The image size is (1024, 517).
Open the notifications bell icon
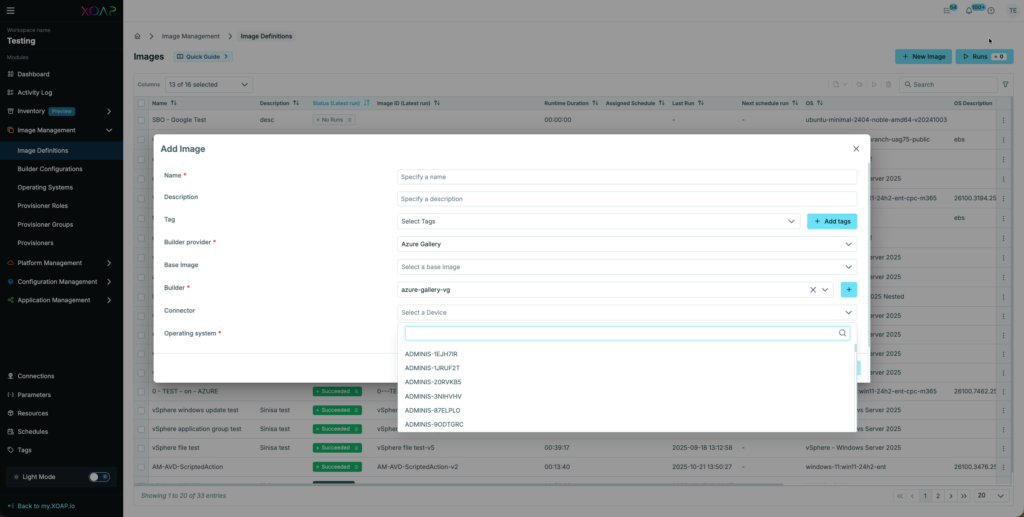(x=968, y=10)
